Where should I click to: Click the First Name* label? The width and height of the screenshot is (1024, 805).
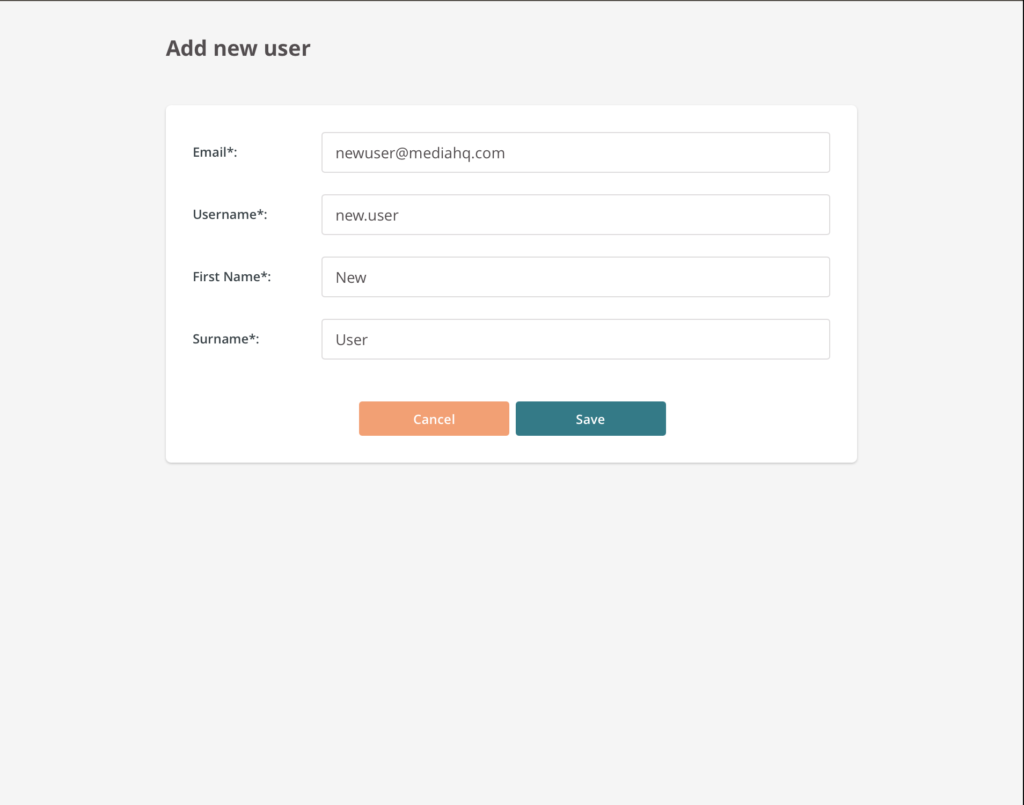pos(232,277)
